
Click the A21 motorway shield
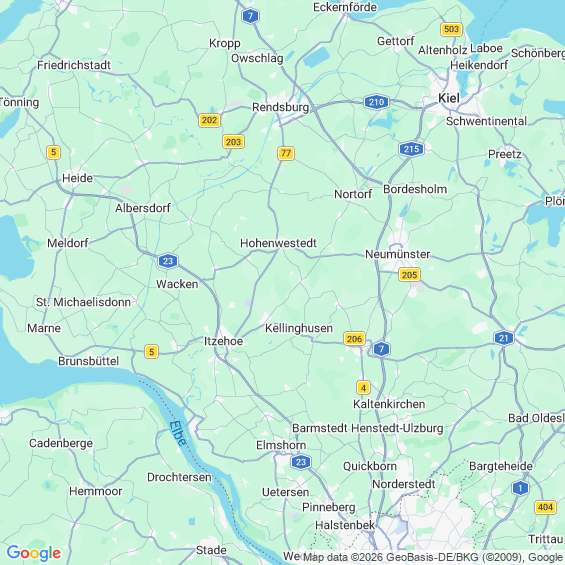pos(503,338)
